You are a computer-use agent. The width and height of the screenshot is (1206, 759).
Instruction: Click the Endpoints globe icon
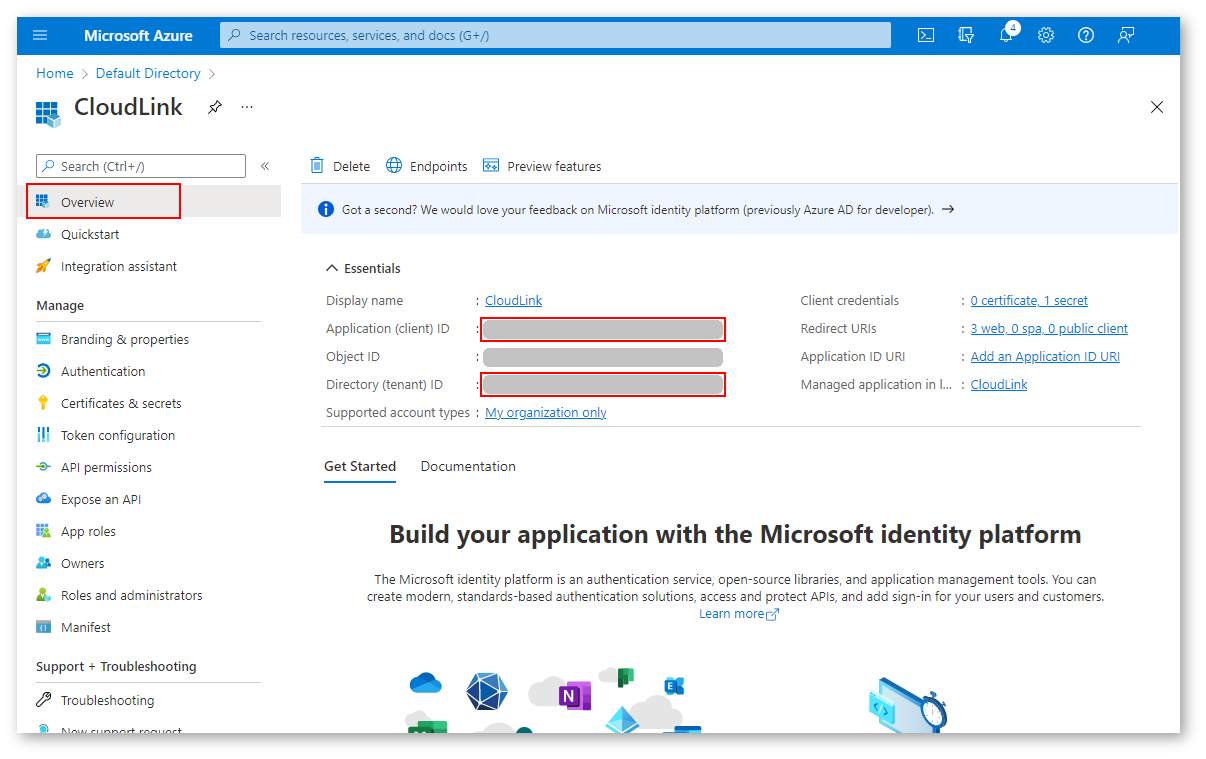point(394,165)
